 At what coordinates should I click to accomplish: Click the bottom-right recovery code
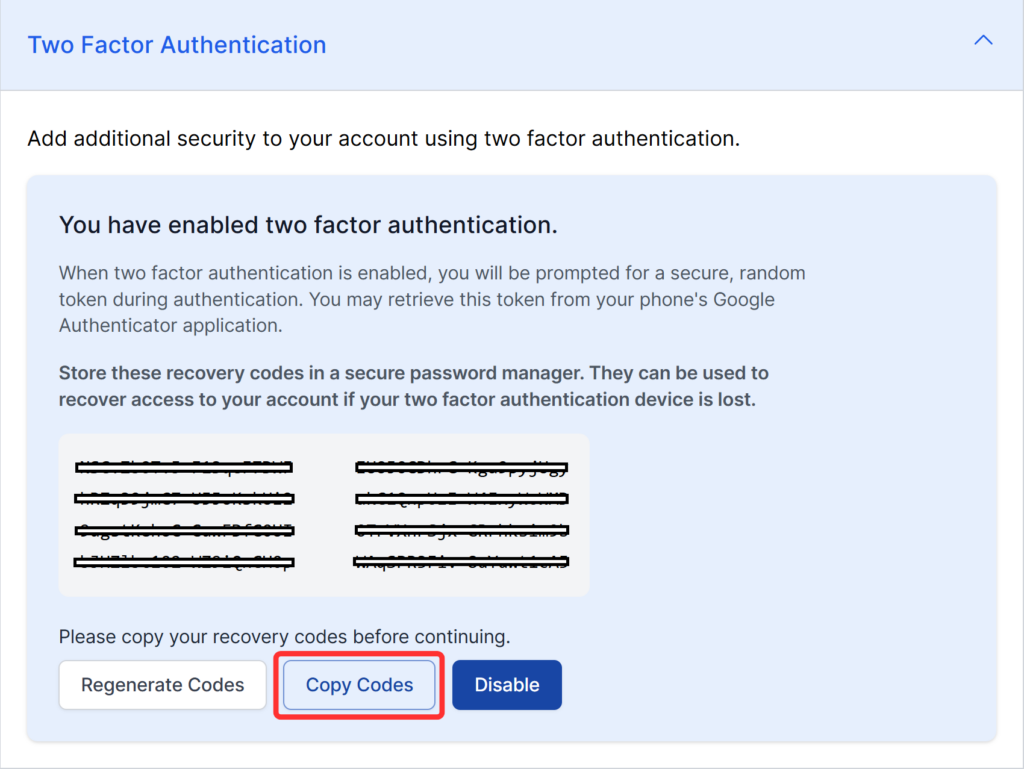coord(460,562)
